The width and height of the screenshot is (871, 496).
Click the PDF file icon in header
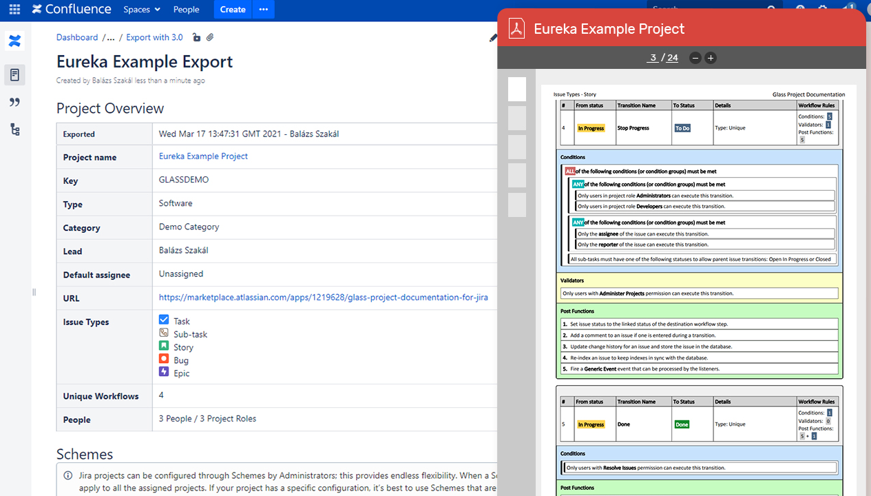pos(517,29)
